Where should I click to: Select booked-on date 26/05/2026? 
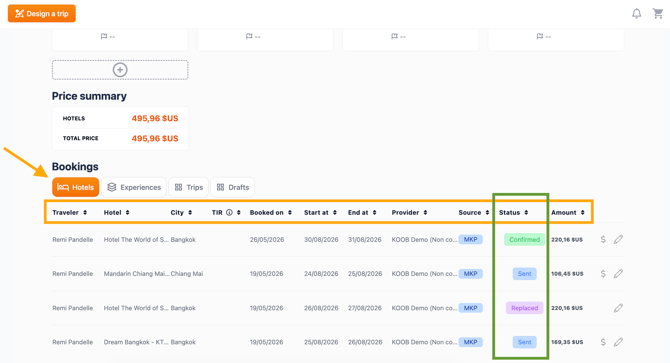coord(267,240)
